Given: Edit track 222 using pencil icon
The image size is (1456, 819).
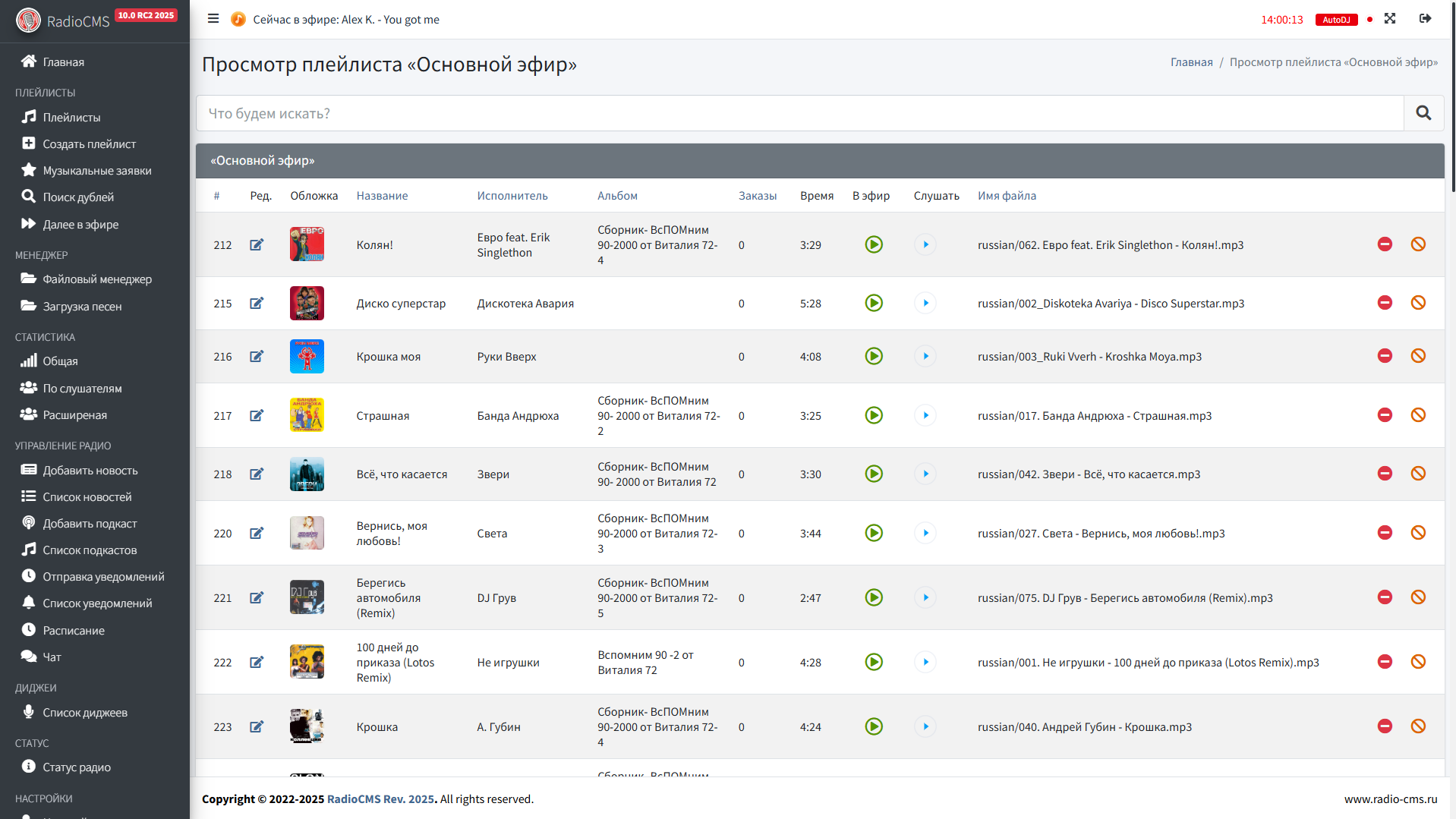Looking at the screenshot, I should pyautogui.click(x=257, y=662).
